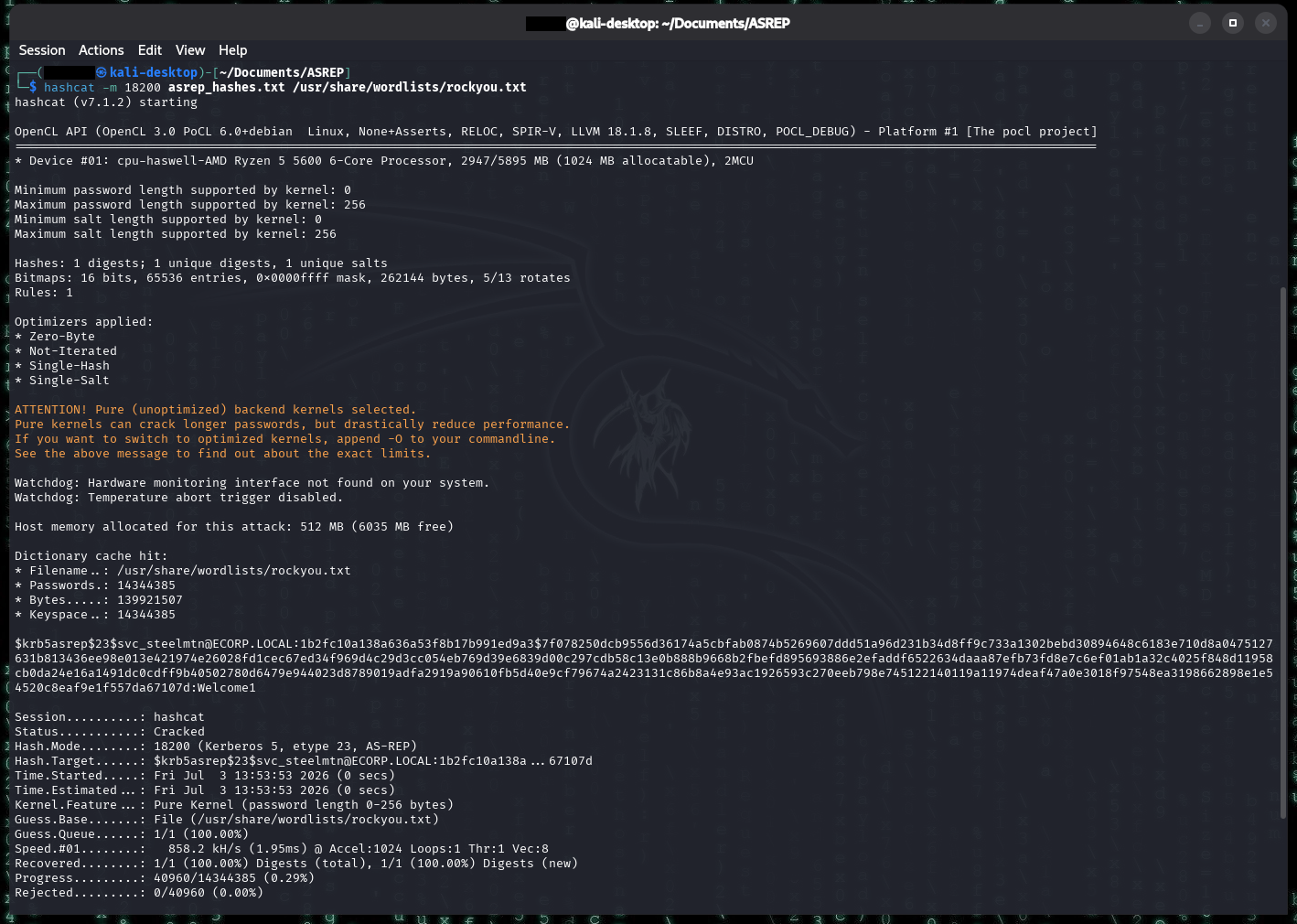1297x924 pixels.
Task: Click the 'Rules: 1' line
Action: (44, 293)
